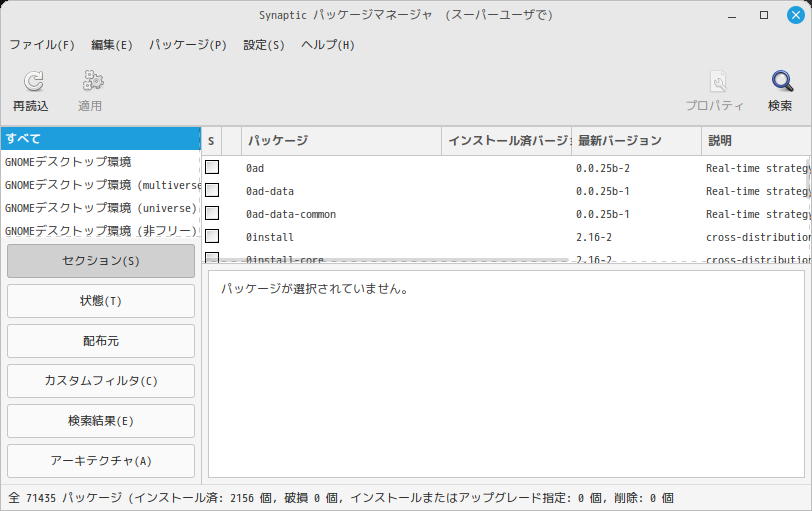Open the パッケージ(P) menu
Screen dimensions: 812x511
click(188, 45)
